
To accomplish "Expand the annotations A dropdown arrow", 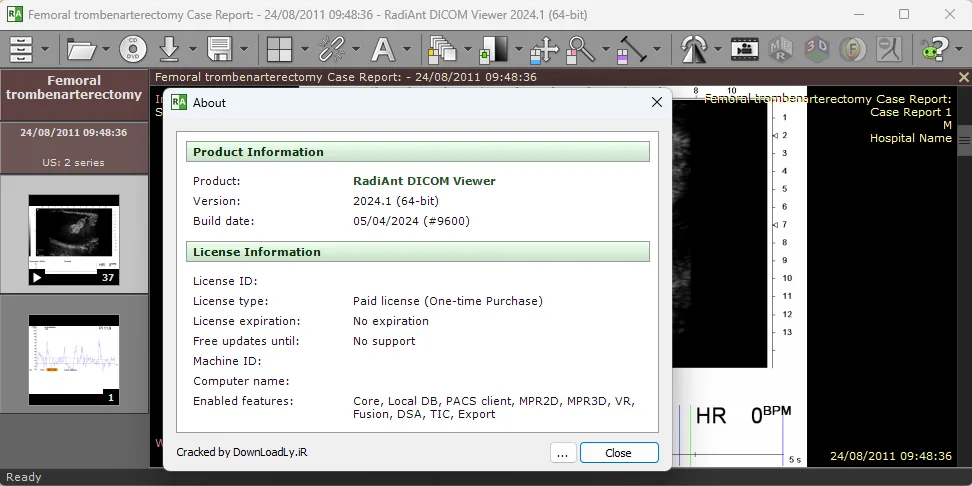I will 407,50.
